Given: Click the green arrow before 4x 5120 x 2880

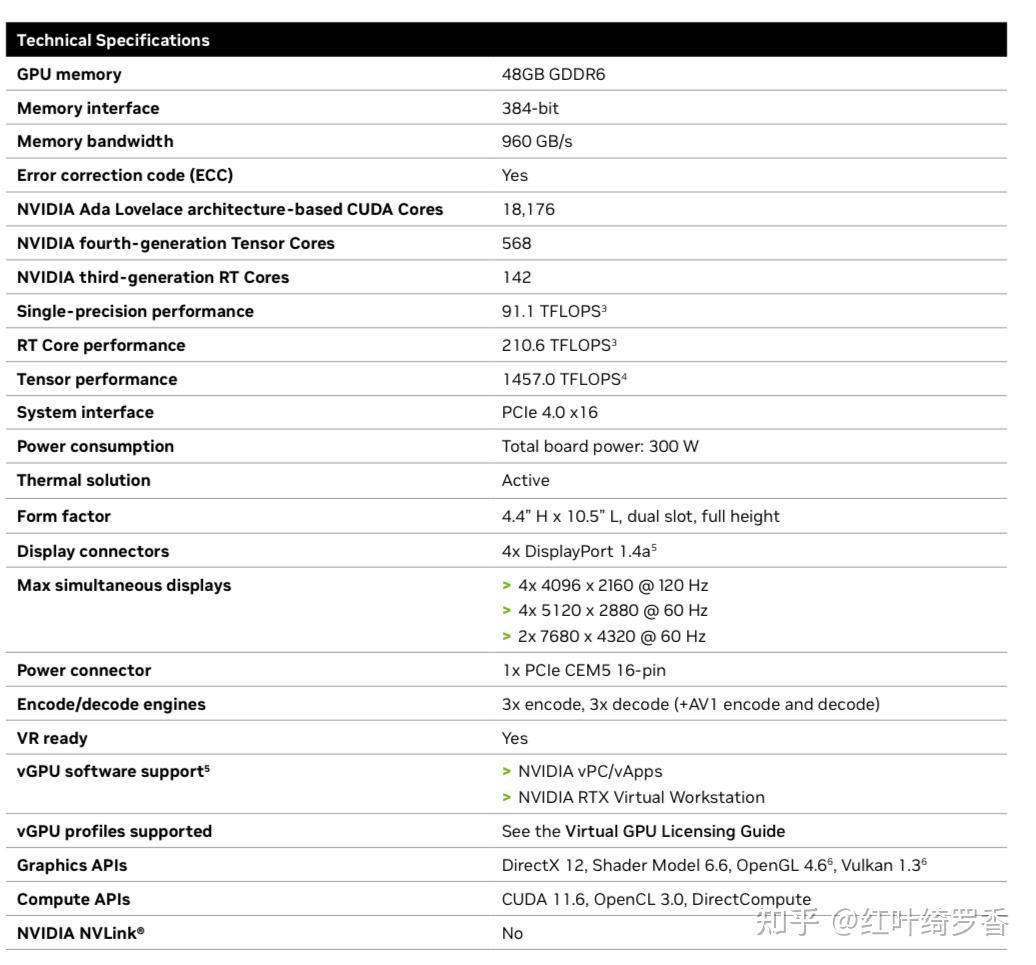Looking at the screenshot, I should coord(507,610).
